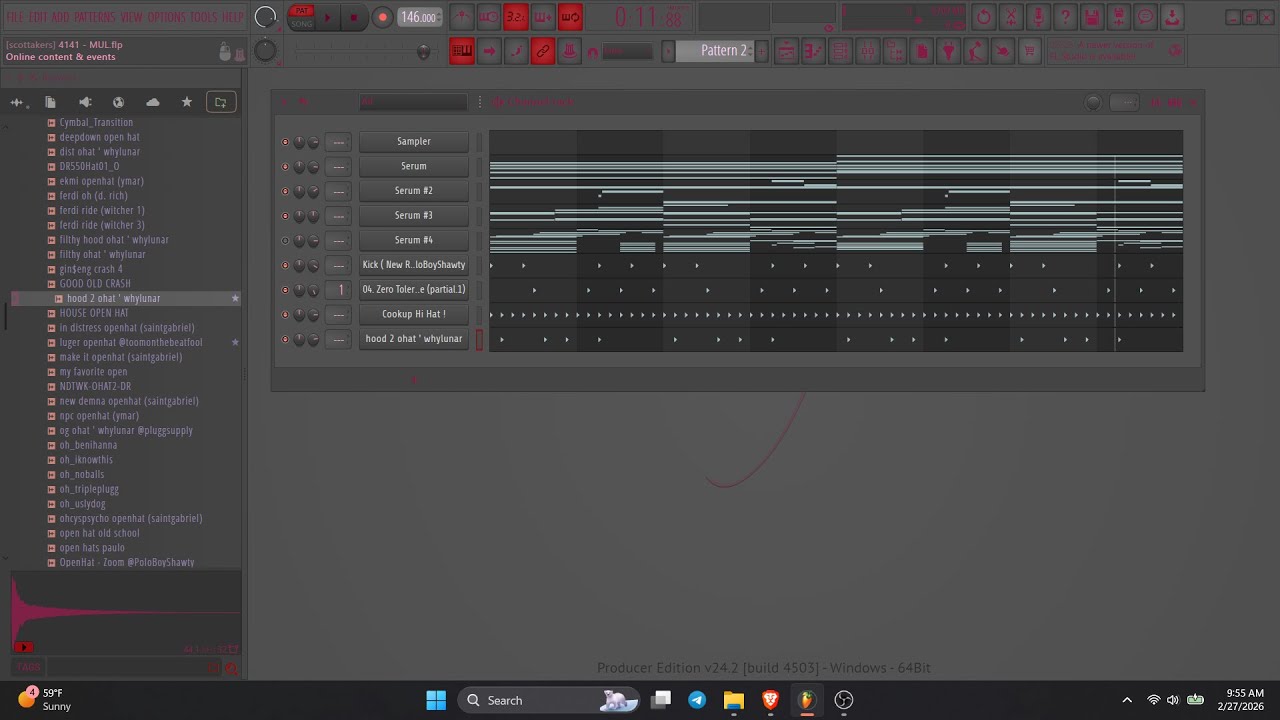
Task: Toggle auto-scroll arrow button
Action: coord(489,51)
